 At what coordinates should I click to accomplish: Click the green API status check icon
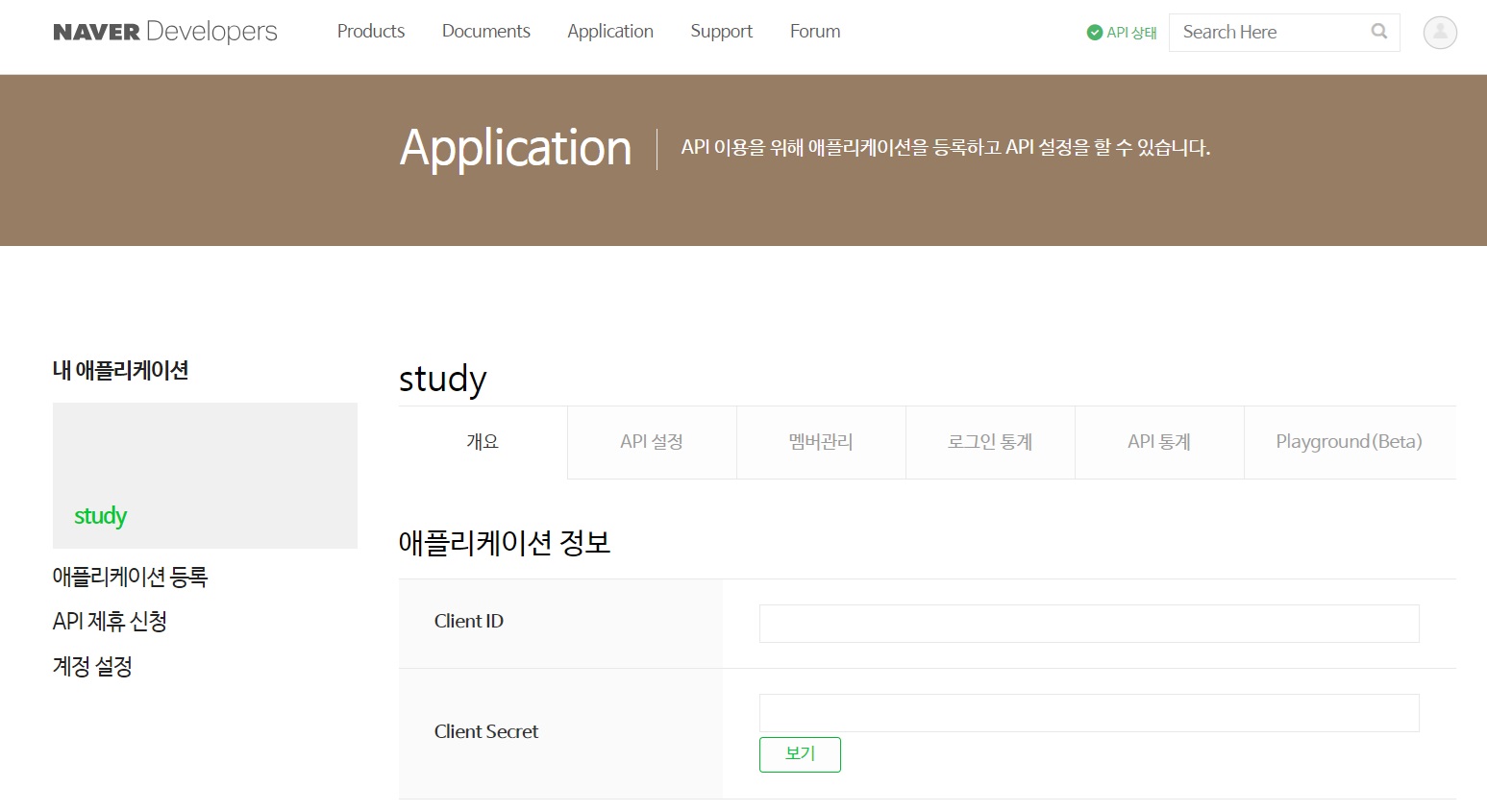pos(1094,33)
